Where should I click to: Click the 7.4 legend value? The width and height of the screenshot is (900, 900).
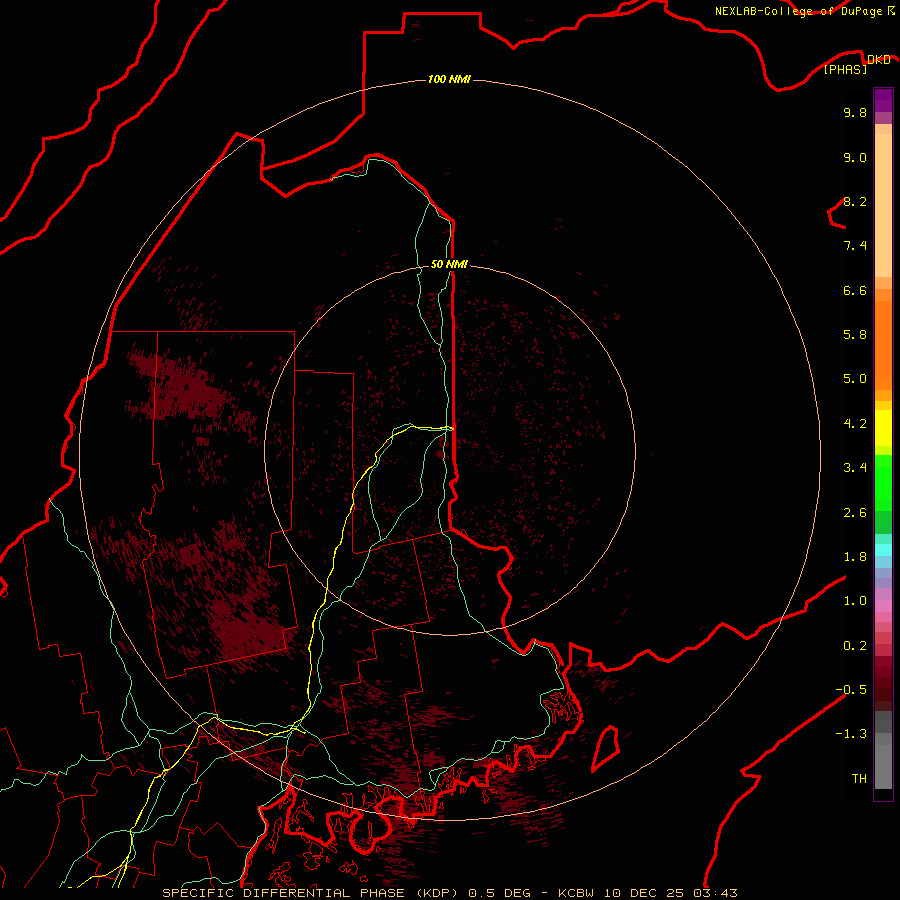click(855, 246)
